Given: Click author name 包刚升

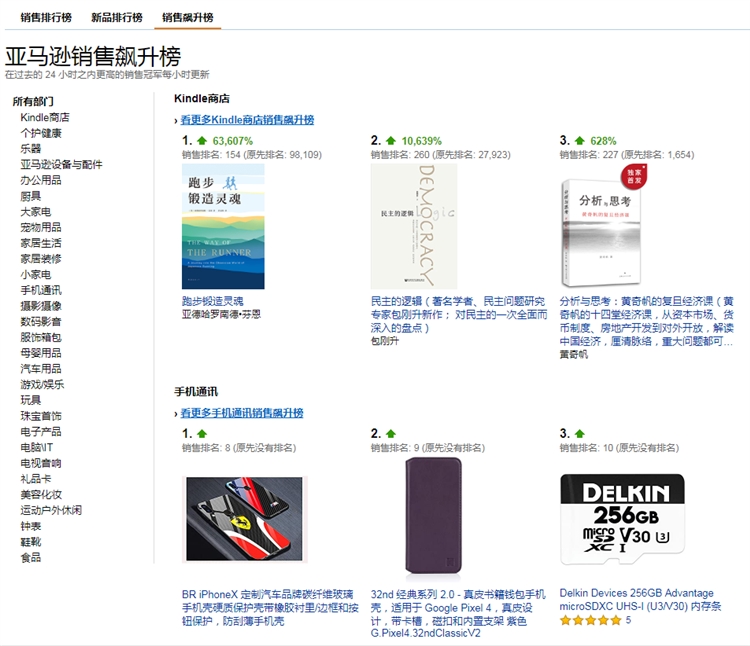Looking at the screenshot, I should [x=385, y=341].
